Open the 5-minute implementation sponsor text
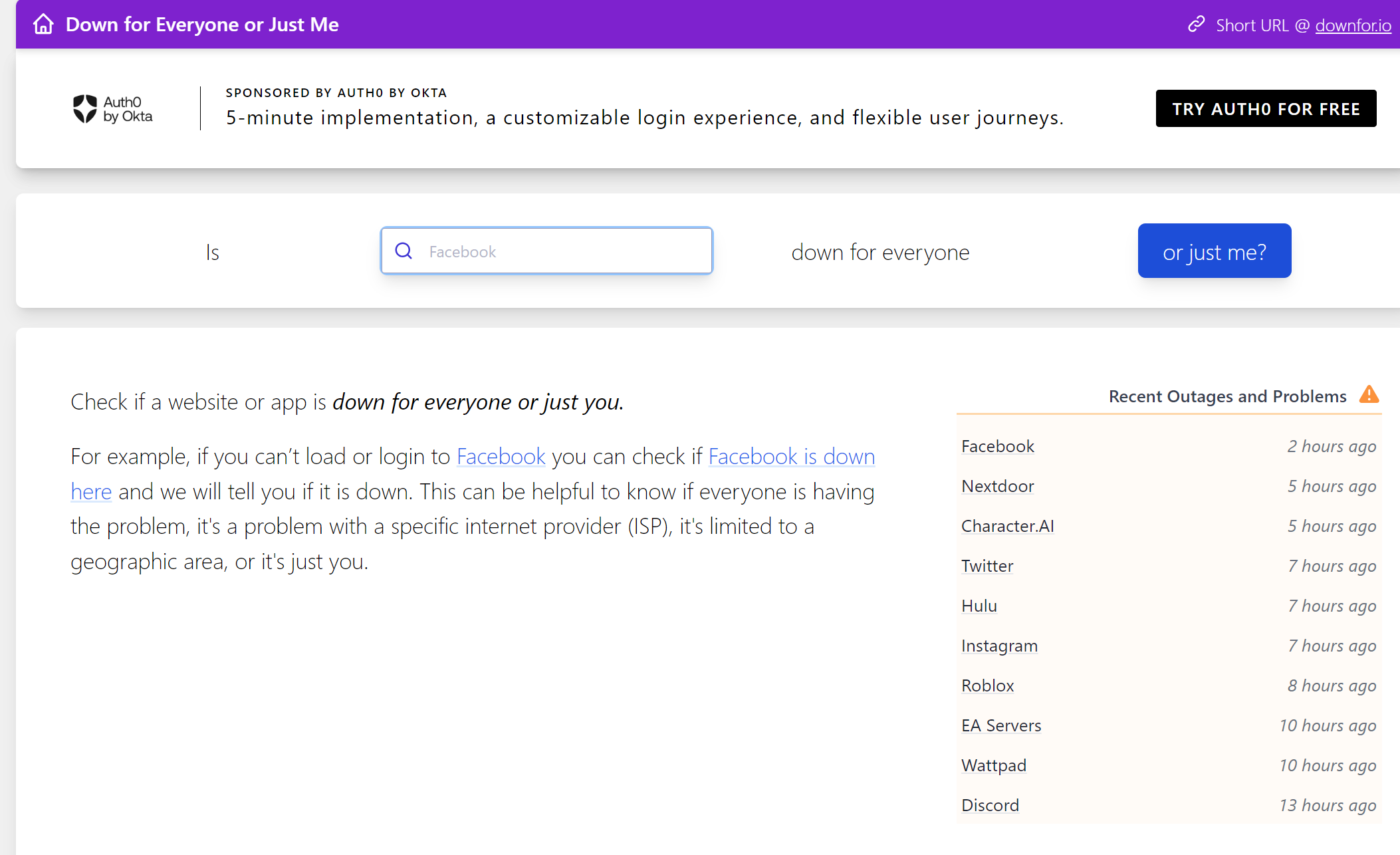This screenshot has height=855, width=1400. [x=645, y=118]
